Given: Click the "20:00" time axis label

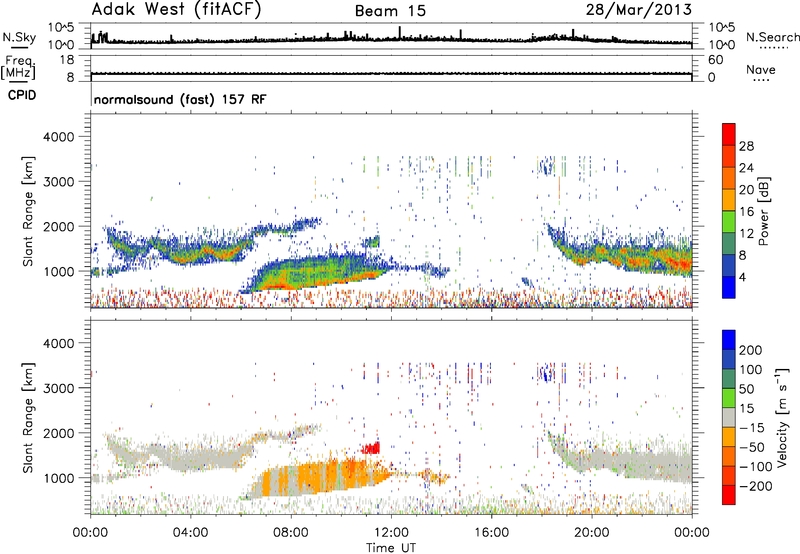Looking at the screenshot, I should 592,533.
